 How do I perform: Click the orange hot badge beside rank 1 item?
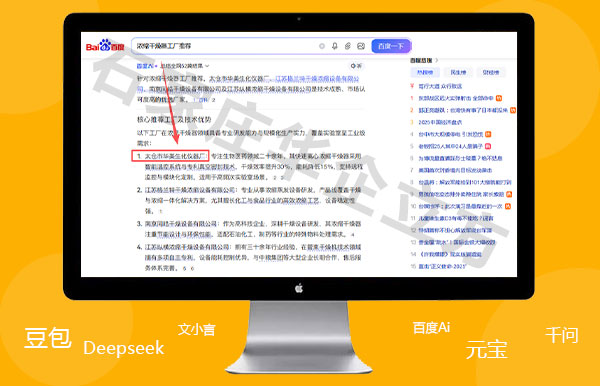(x=499, y=98)
